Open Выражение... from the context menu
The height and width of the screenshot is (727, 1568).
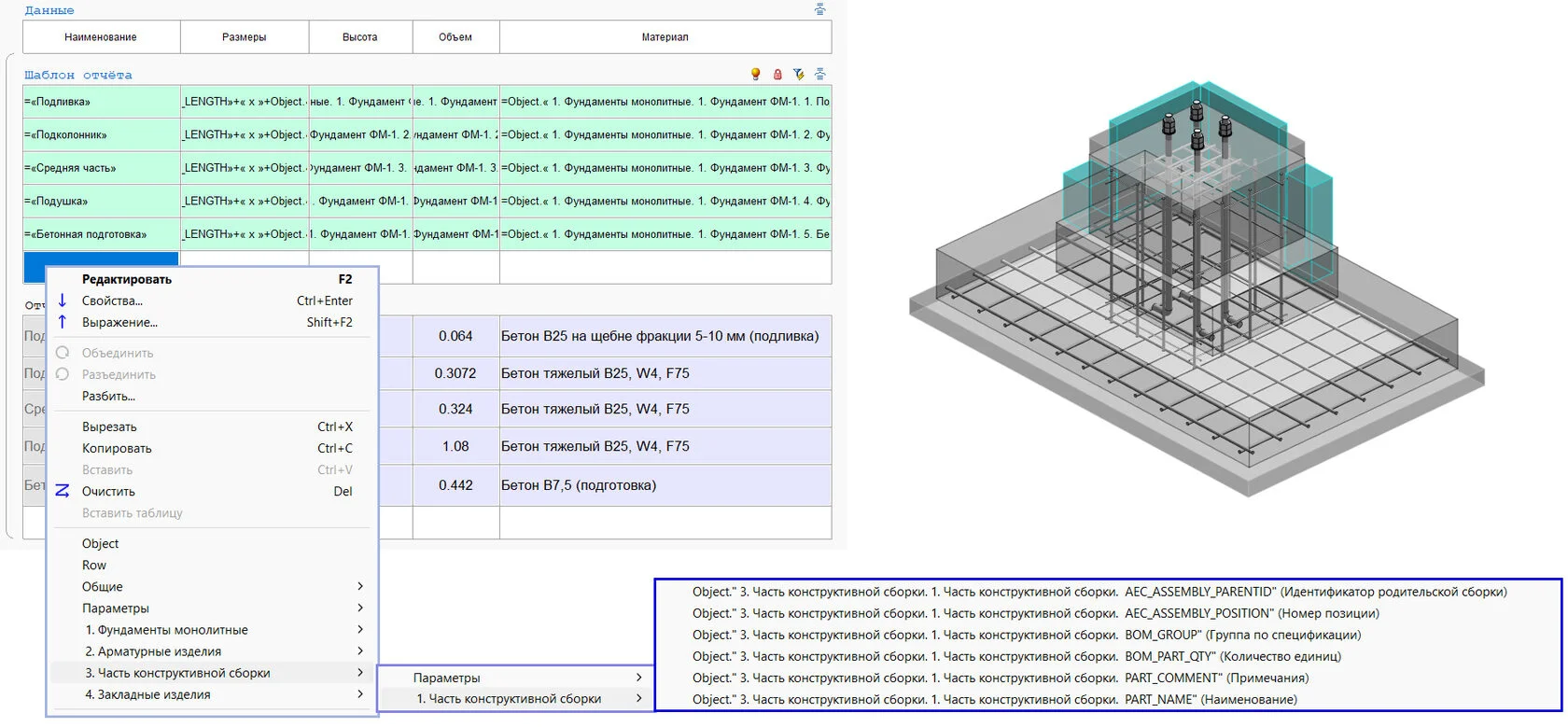pyautogui.click(x=213, y=322)
